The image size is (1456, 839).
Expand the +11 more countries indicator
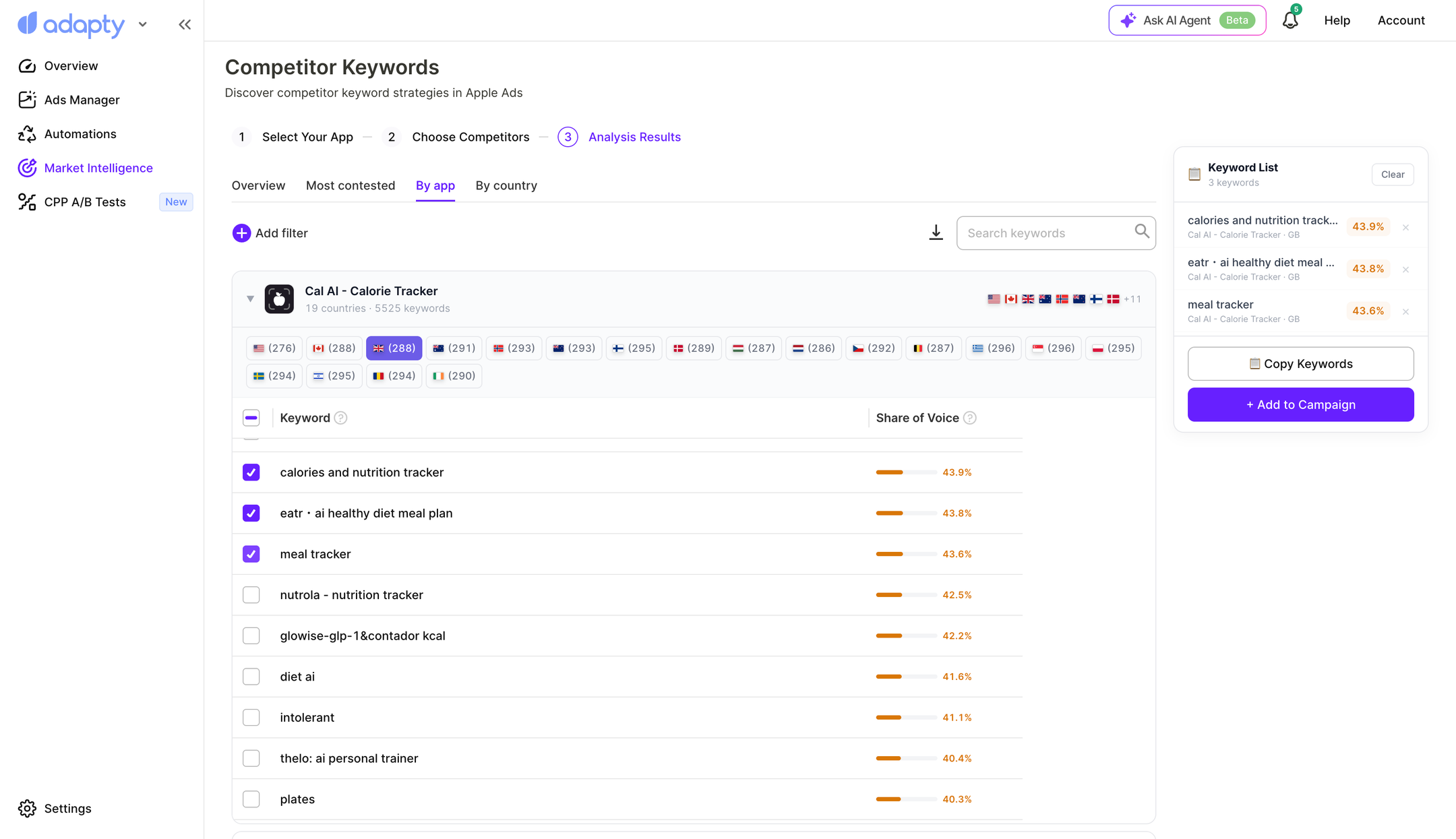tap(1132, 299)
